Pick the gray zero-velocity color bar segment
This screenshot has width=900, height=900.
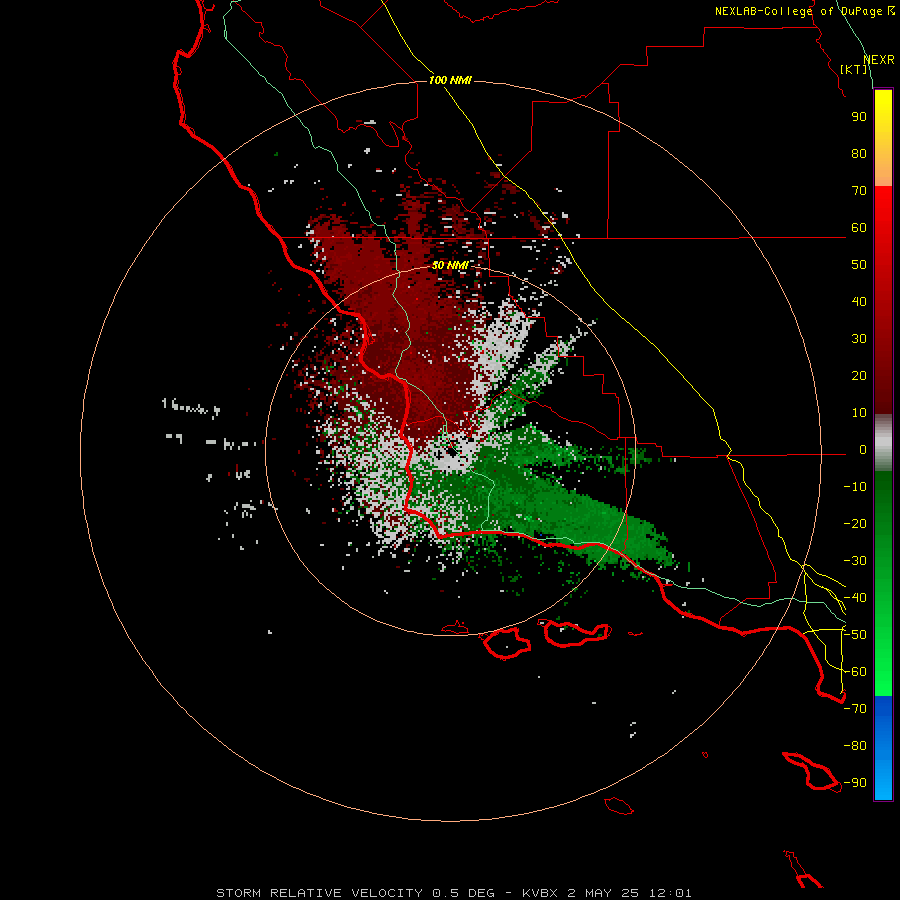click(883, 443)
